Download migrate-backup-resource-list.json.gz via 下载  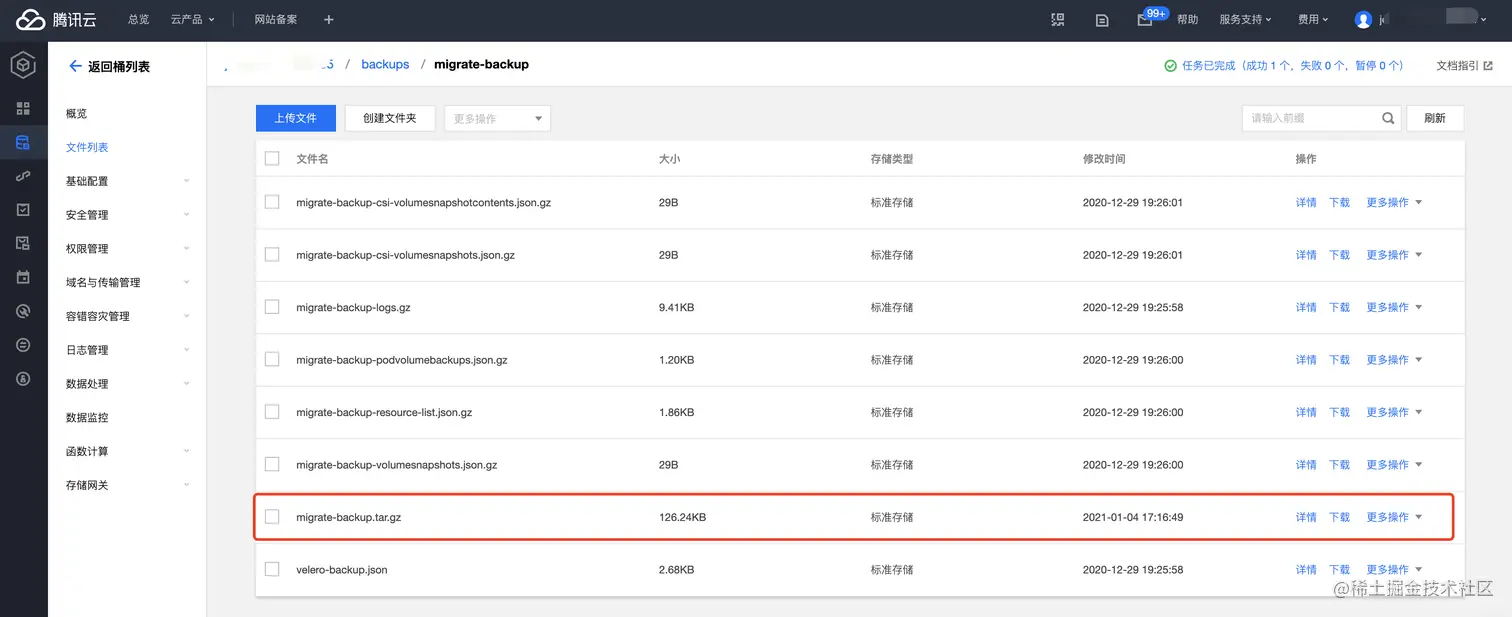1339,412
